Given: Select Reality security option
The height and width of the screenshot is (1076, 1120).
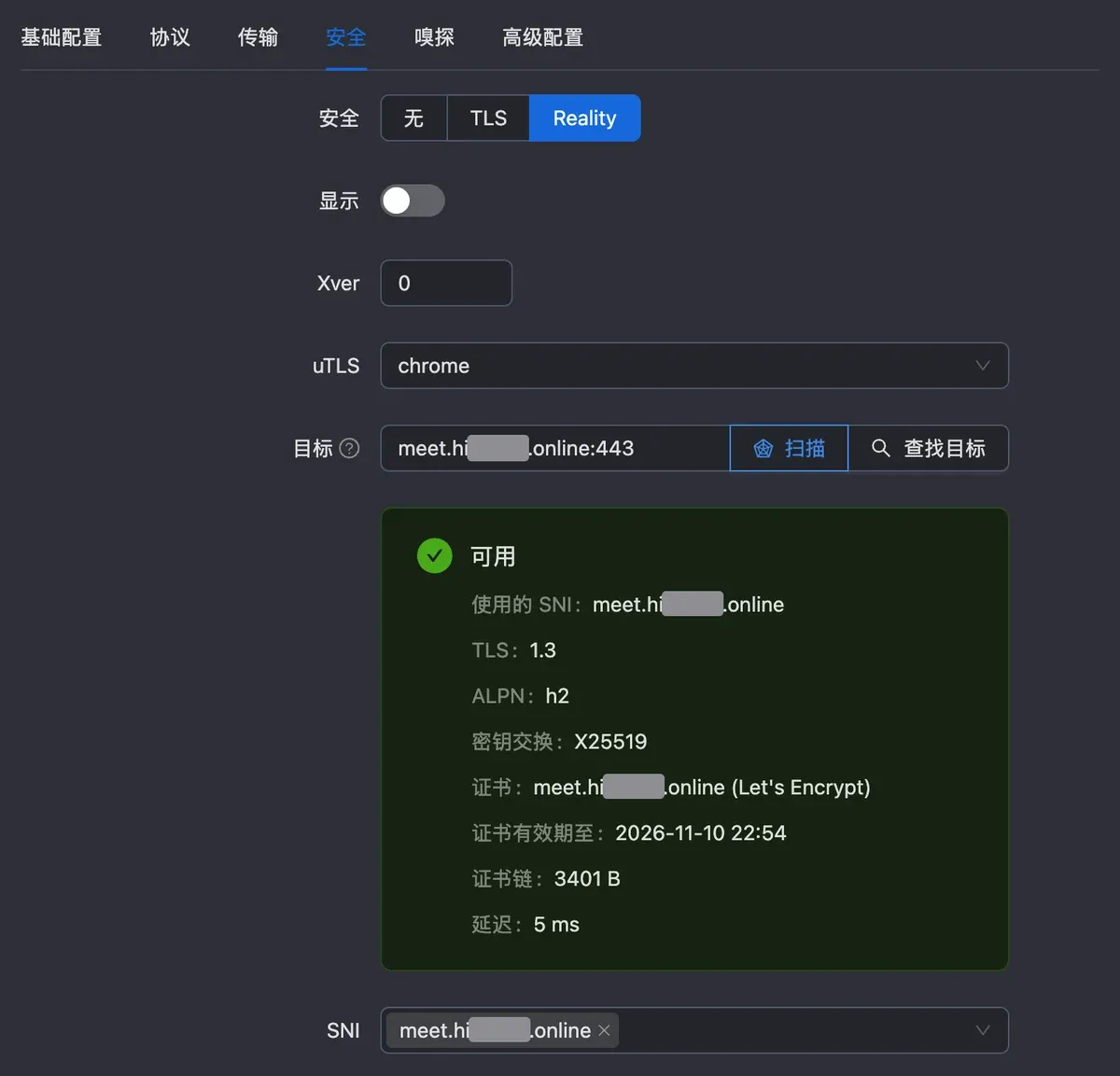Looking at the screenshot, I should pyautogui.click(x=584, y=119).
